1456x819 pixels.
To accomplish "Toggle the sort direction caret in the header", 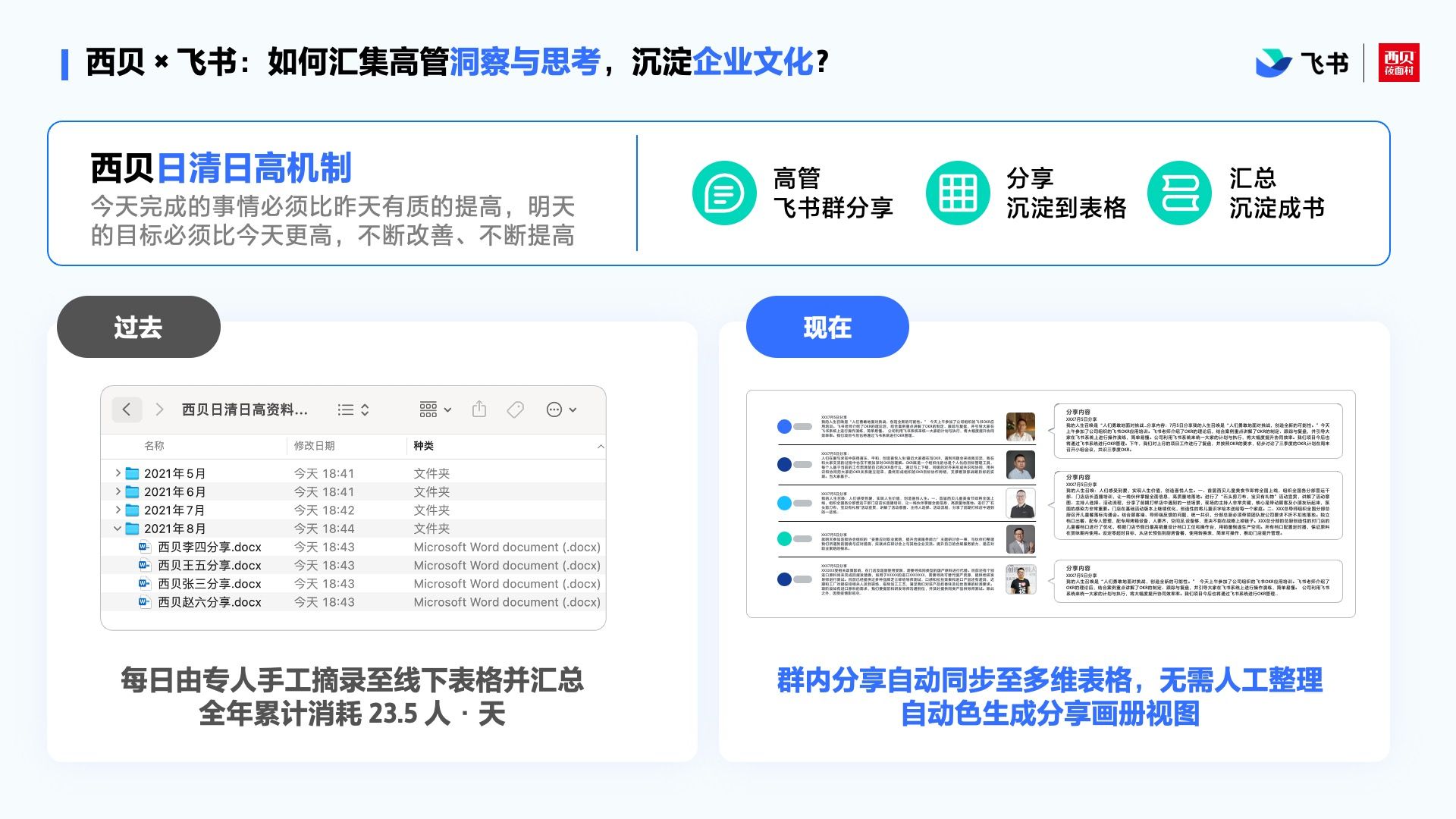I will coord(601,446).
